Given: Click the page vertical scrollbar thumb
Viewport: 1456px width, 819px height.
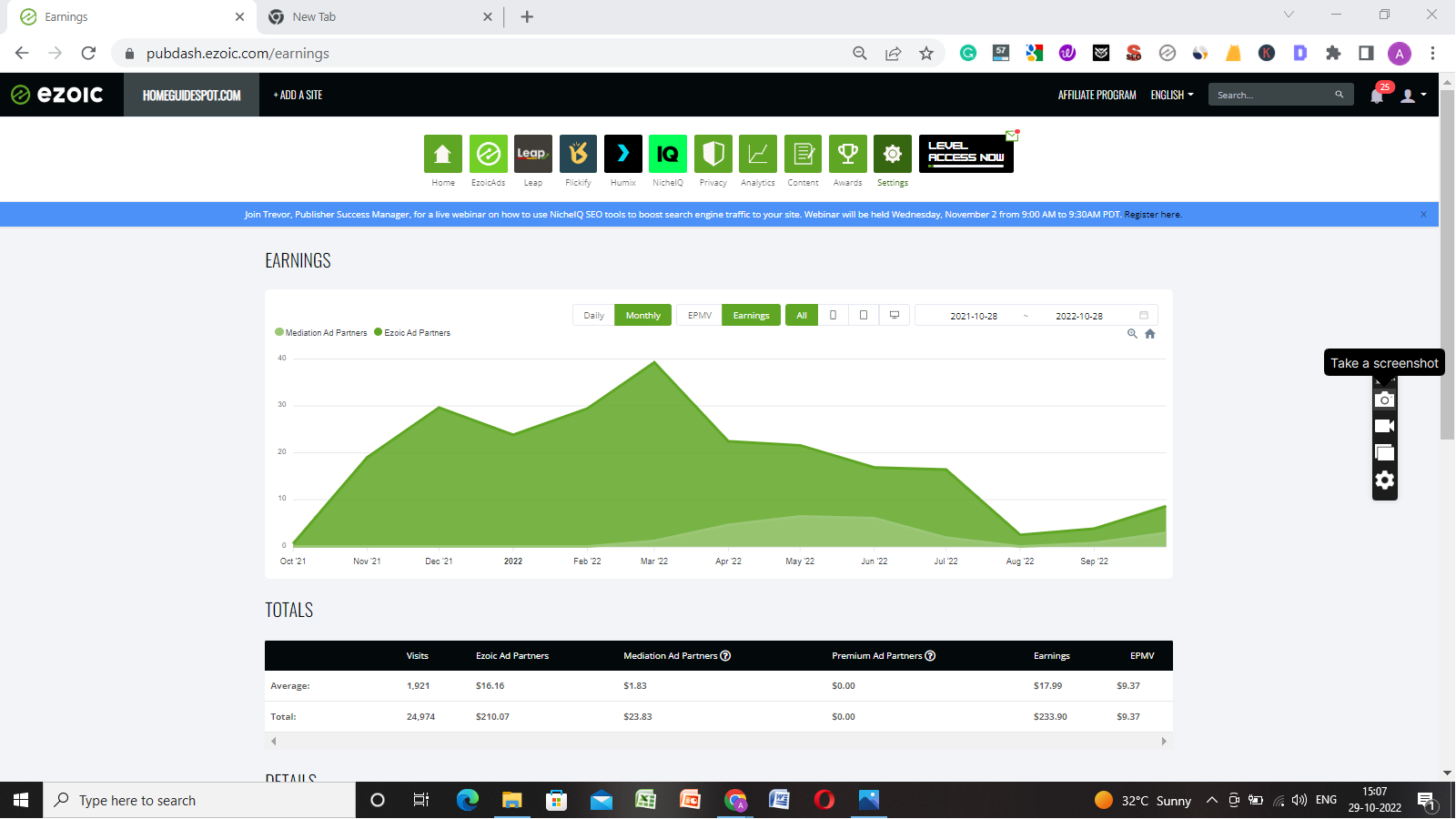Looking at the screenshot, I should click(x=1447, y=264).
